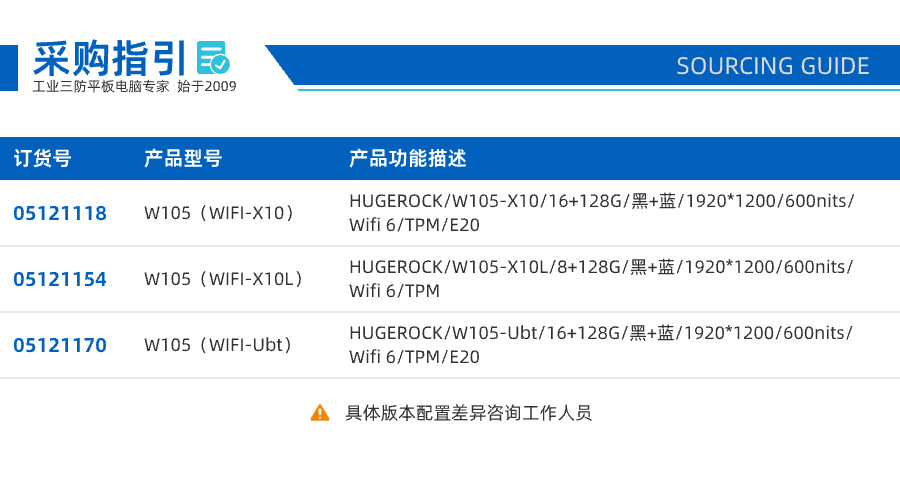
Task: Select the W105（WIFI-X10） model cell
Action: pyautogui.click(x=221, y=213)
